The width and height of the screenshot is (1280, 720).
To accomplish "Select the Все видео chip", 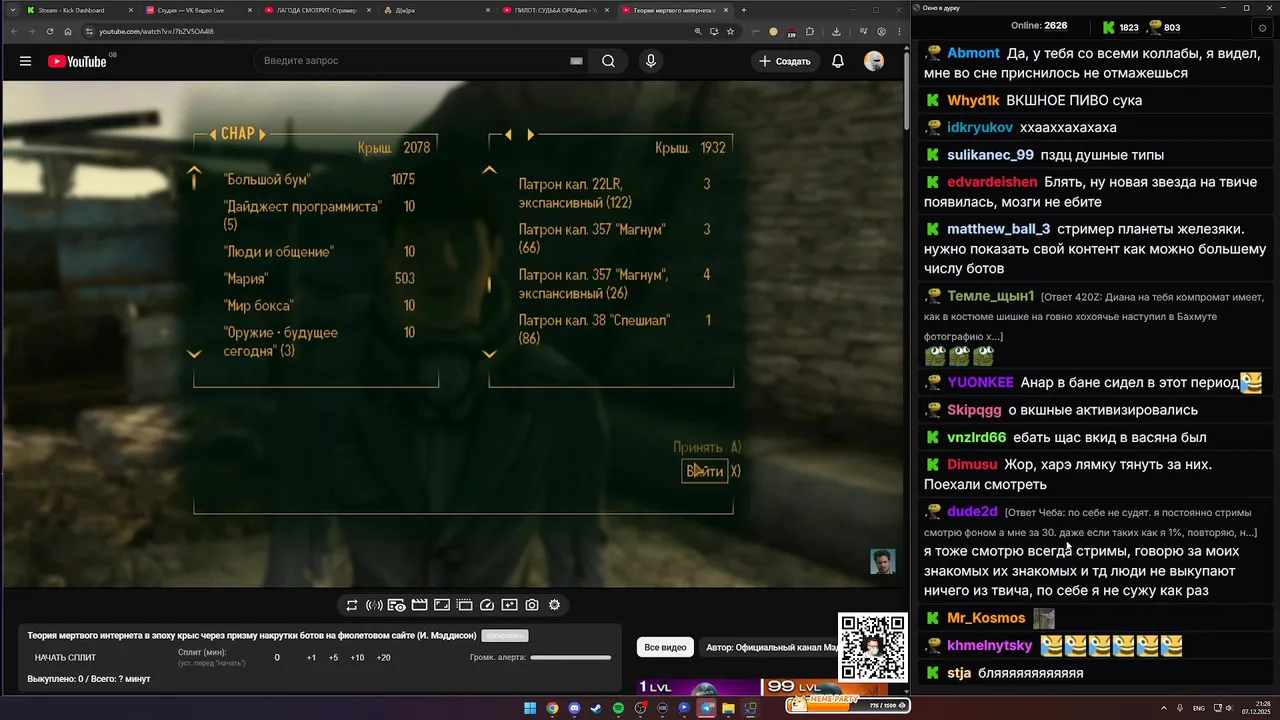I will pos(665,647).
